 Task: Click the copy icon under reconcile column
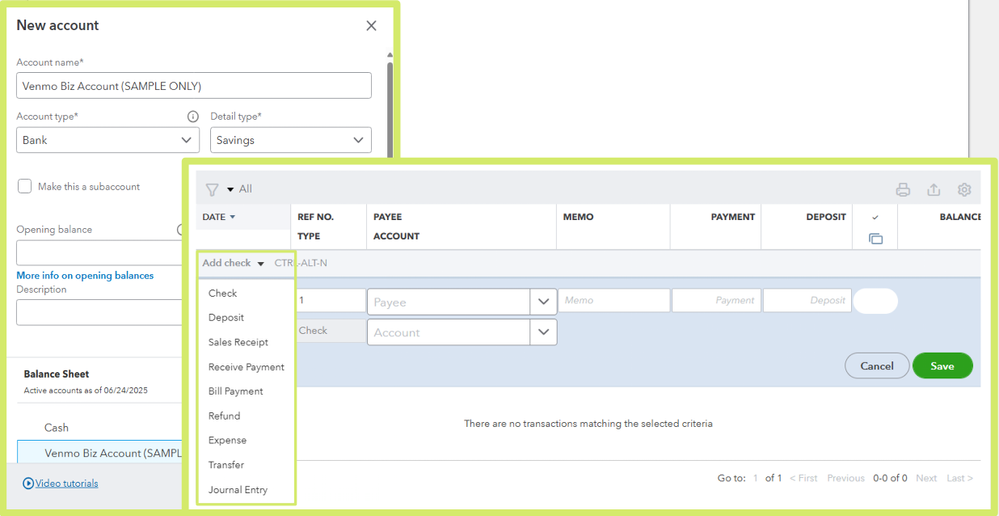[x=875, y=239]
